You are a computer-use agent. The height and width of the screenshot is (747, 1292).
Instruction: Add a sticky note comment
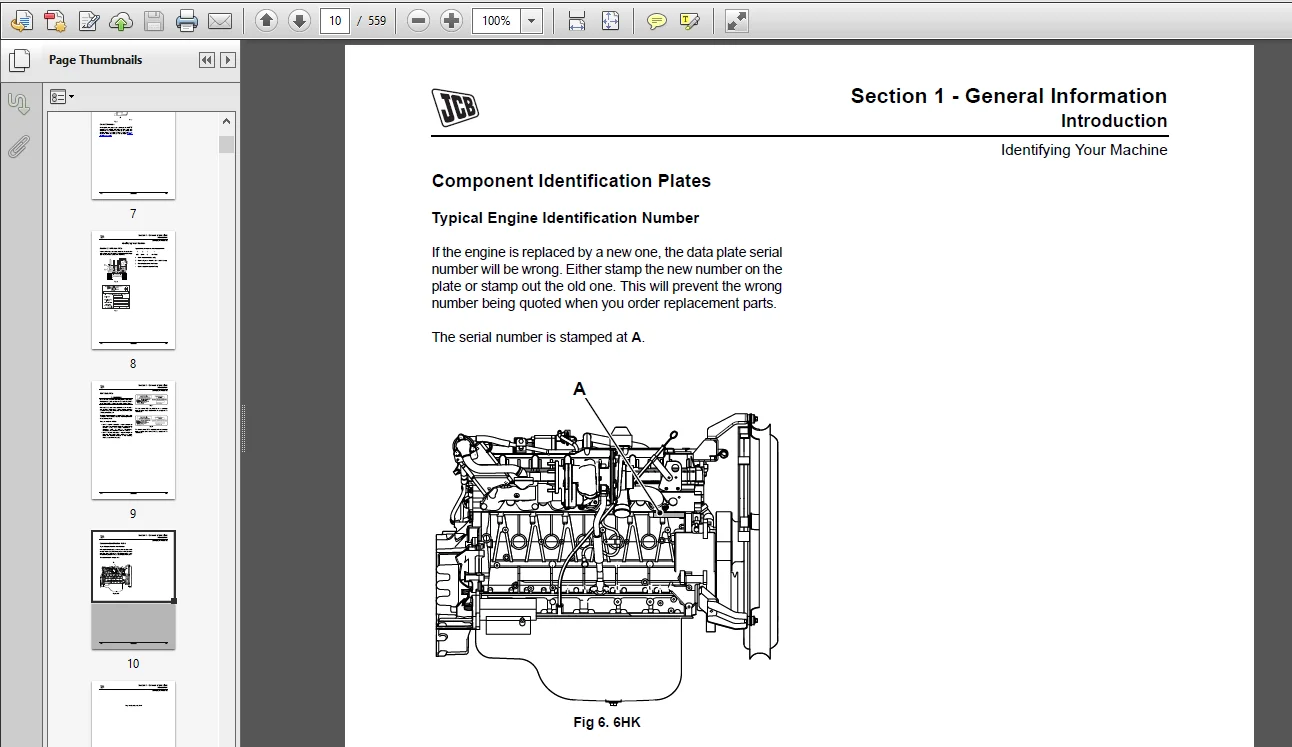click(656, 20)
